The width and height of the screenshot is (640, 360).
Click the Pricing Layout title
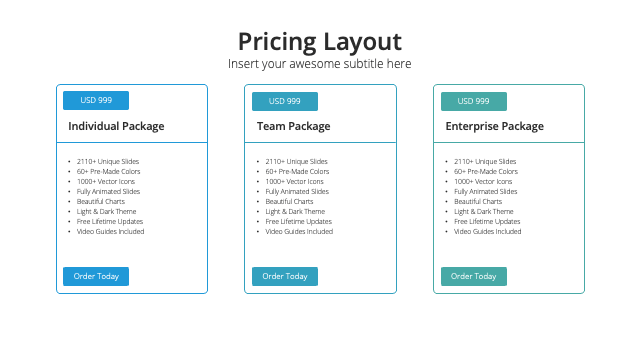coord(320,42)
